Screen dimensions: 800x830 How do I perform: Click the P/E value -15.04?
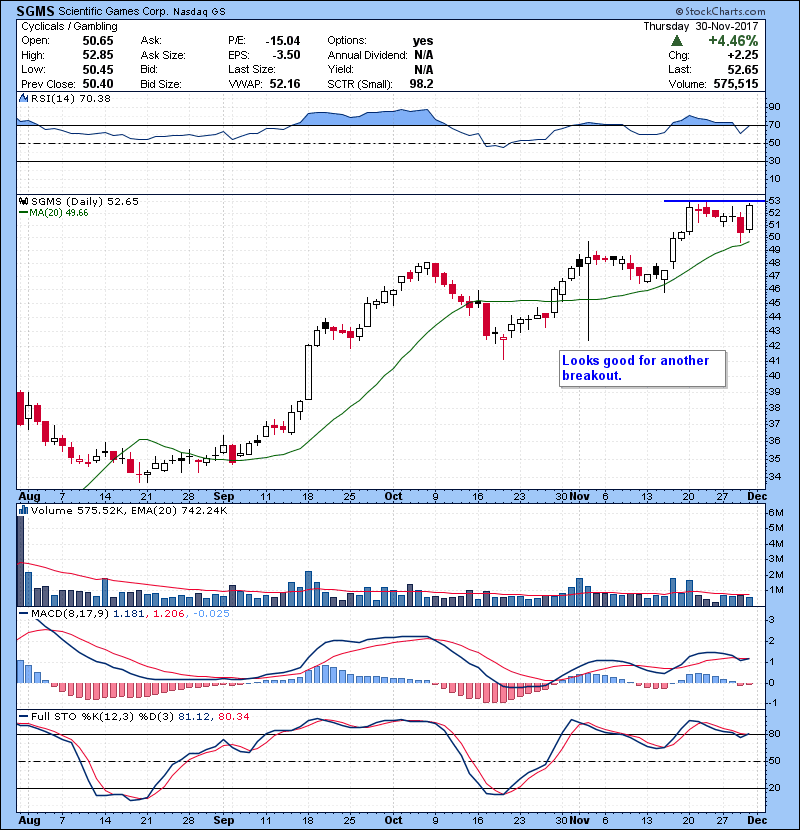pyautogui.click(x=283, y=41)
